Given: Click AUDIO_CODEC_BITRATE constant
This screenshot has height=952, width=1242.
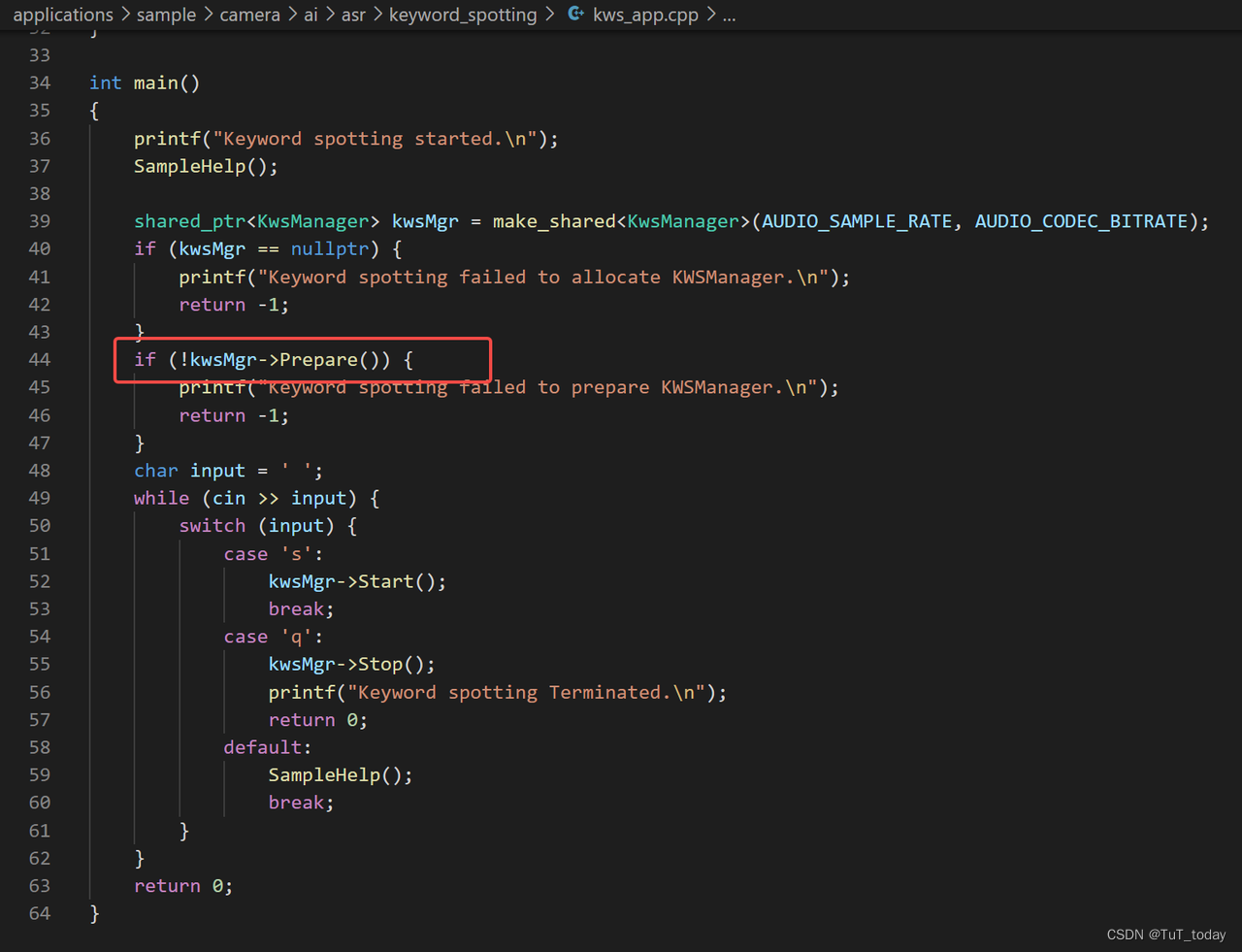Looking at the screenshot, I should (1081, 221).
